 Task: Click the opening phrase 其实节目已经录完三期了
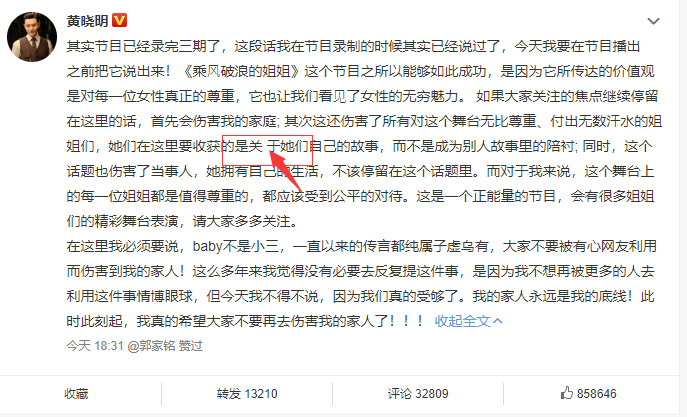[143, 46]
